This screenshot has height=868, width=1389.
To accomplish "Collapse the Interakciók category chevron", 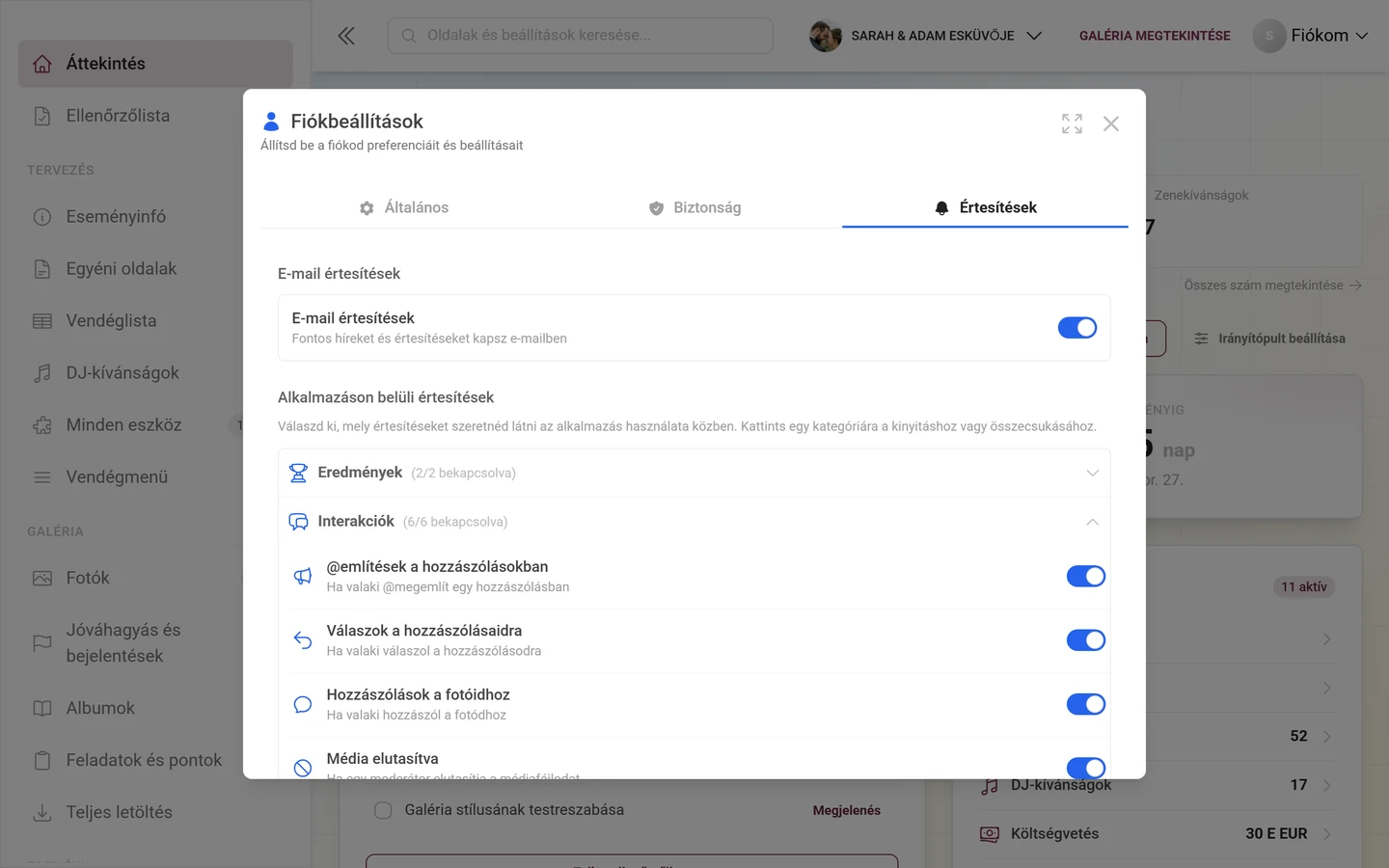I will 1093,522.
